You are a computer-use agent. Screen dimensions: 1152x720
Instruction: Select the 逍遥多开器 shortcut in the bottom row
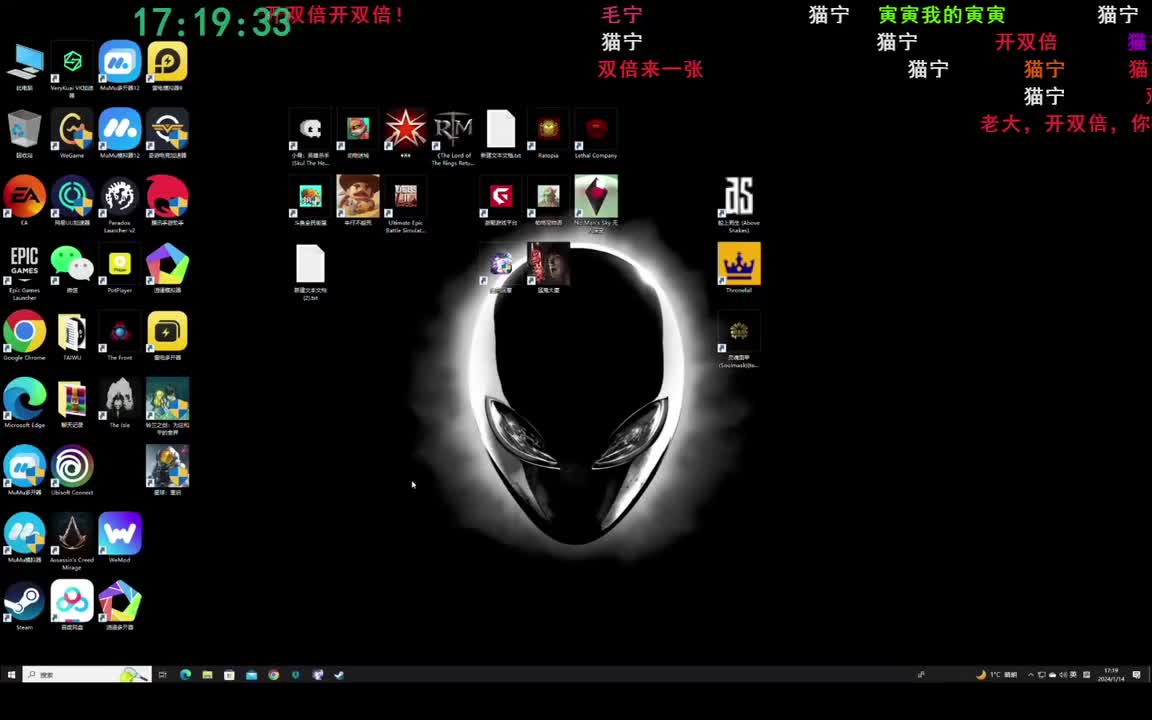pyautogui.click(x=120, y=604)
